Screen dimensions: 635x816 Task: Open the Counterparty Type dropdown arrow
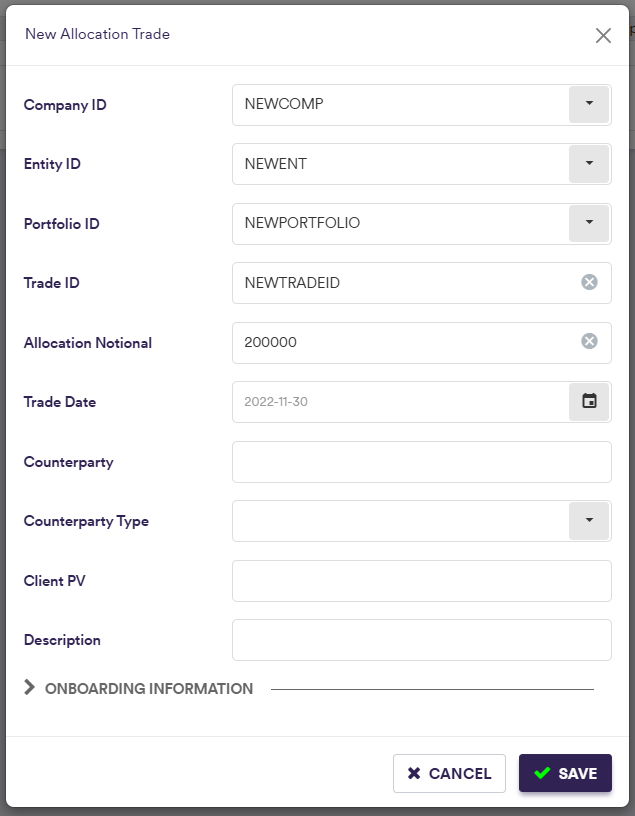pyautogui.click(x=589, y=521)
